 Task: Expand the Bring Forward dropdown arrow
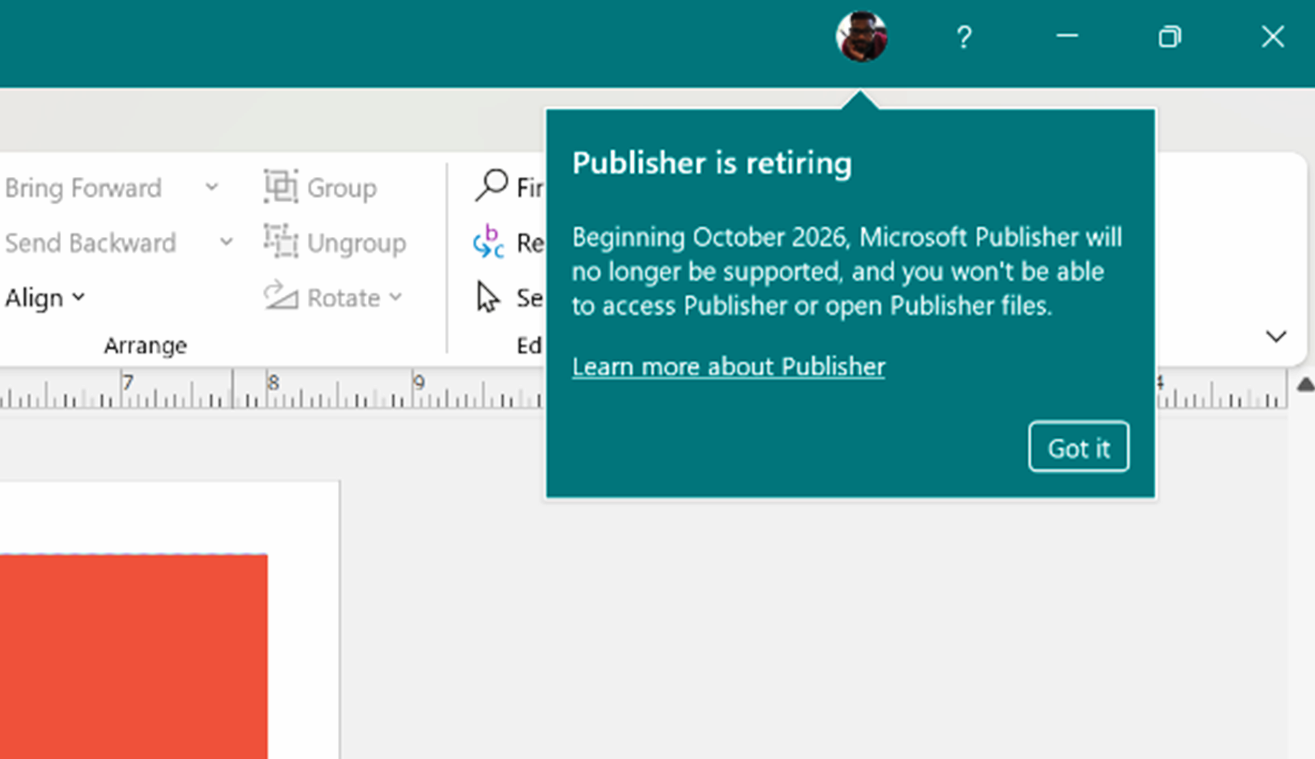pyautogui.click(x=211, y=188)
